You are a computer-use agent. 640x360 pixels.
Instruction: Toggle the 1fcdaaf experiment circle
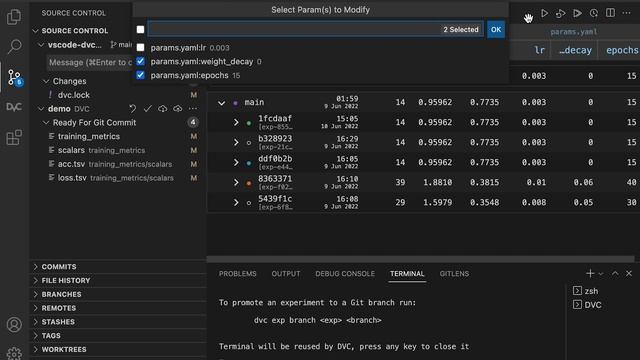coord(249,123)
